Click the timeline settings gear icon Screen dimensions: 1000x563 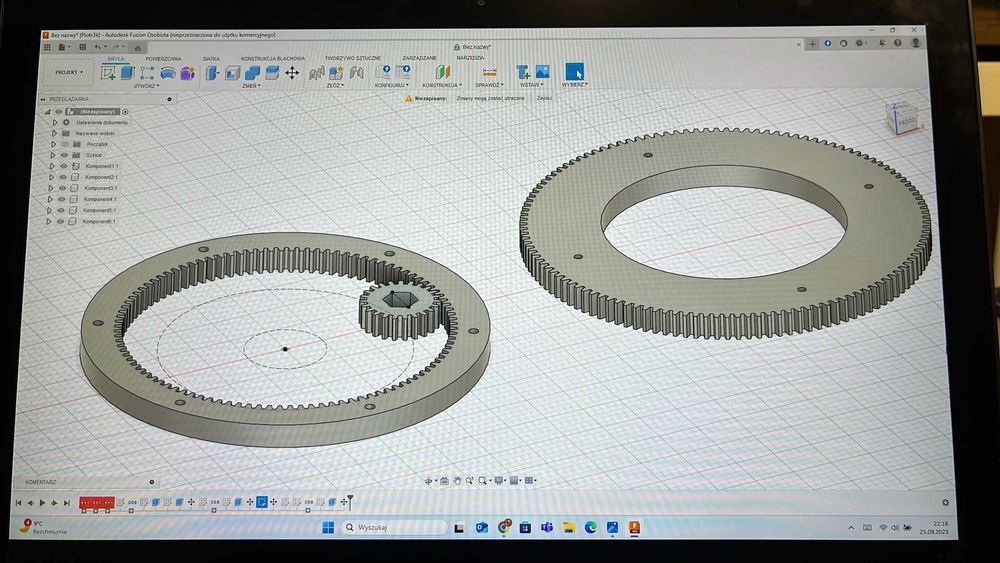945,502
